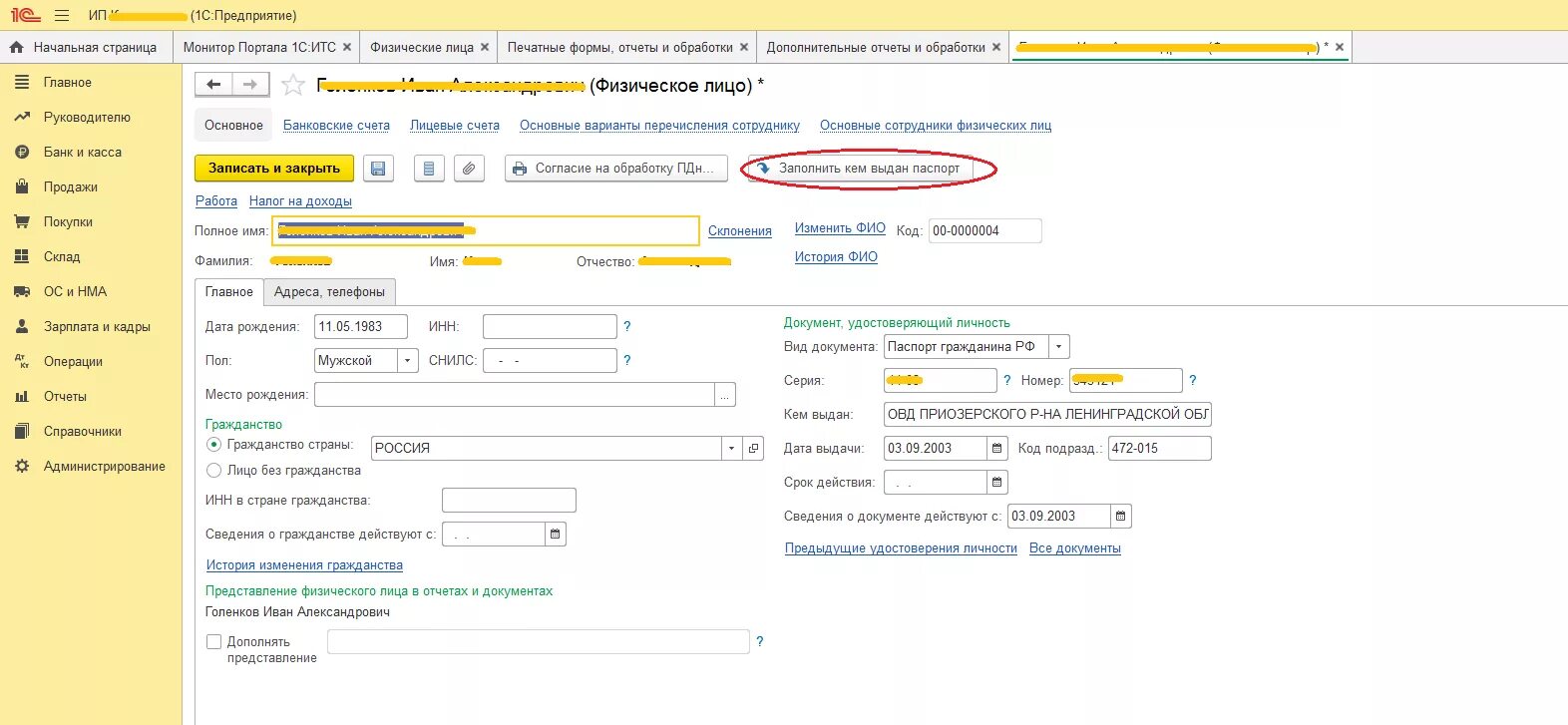The width and height of the screenshot is (1568, 725).
Task: Click the Дата рождения input field
Action: 361,326
